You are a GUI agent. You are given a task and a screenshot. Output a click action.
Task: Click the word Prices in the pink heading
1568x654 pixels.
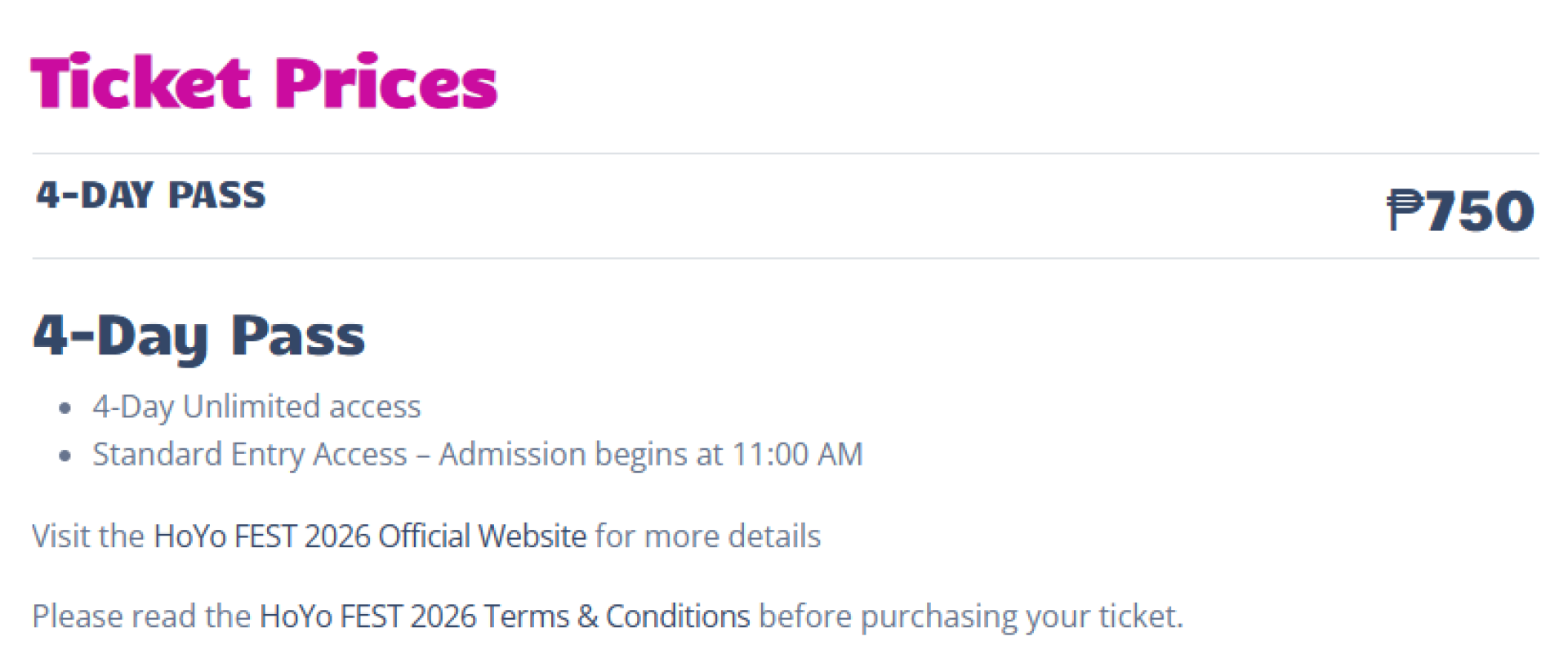pyautogui.click(x=386, y=82)
